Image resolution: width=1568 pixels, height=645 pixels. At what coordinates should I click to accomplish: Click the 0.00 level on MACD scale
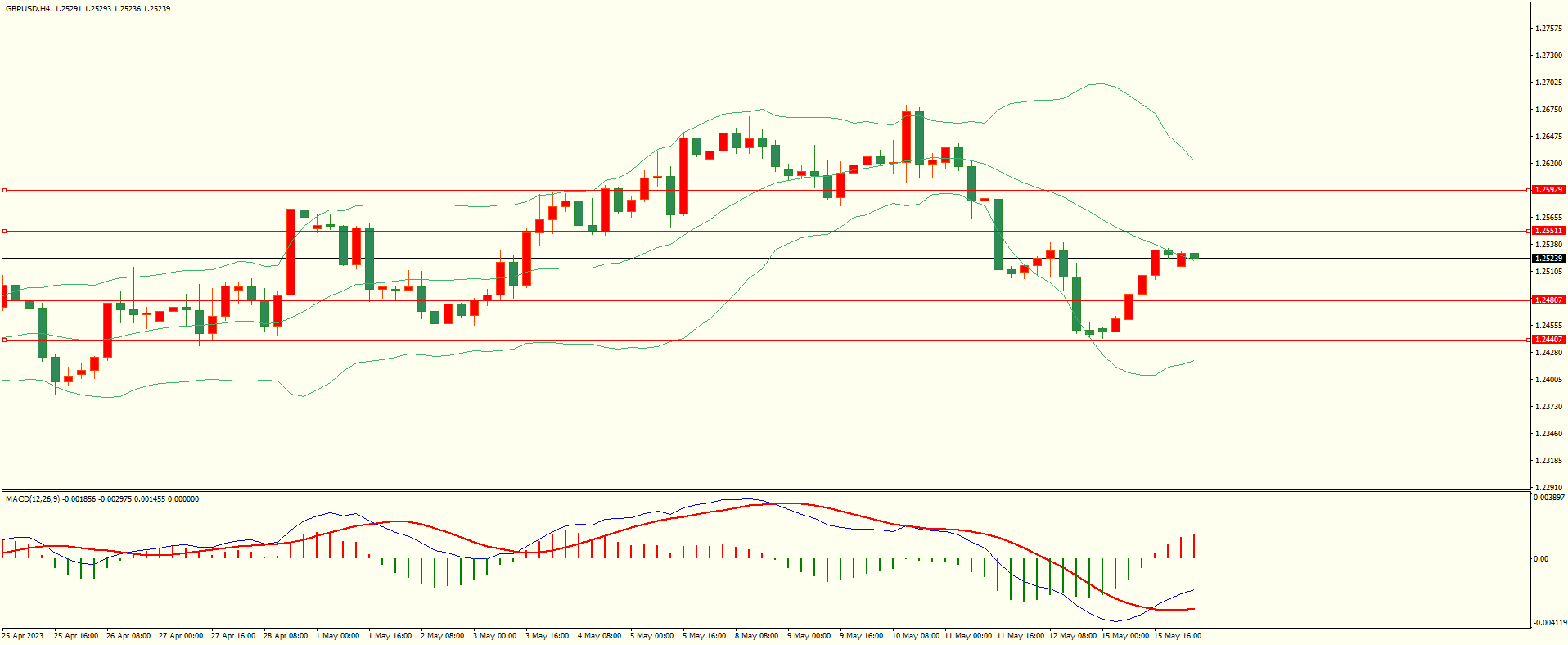pyautogui.click(x=1541, y=559)
